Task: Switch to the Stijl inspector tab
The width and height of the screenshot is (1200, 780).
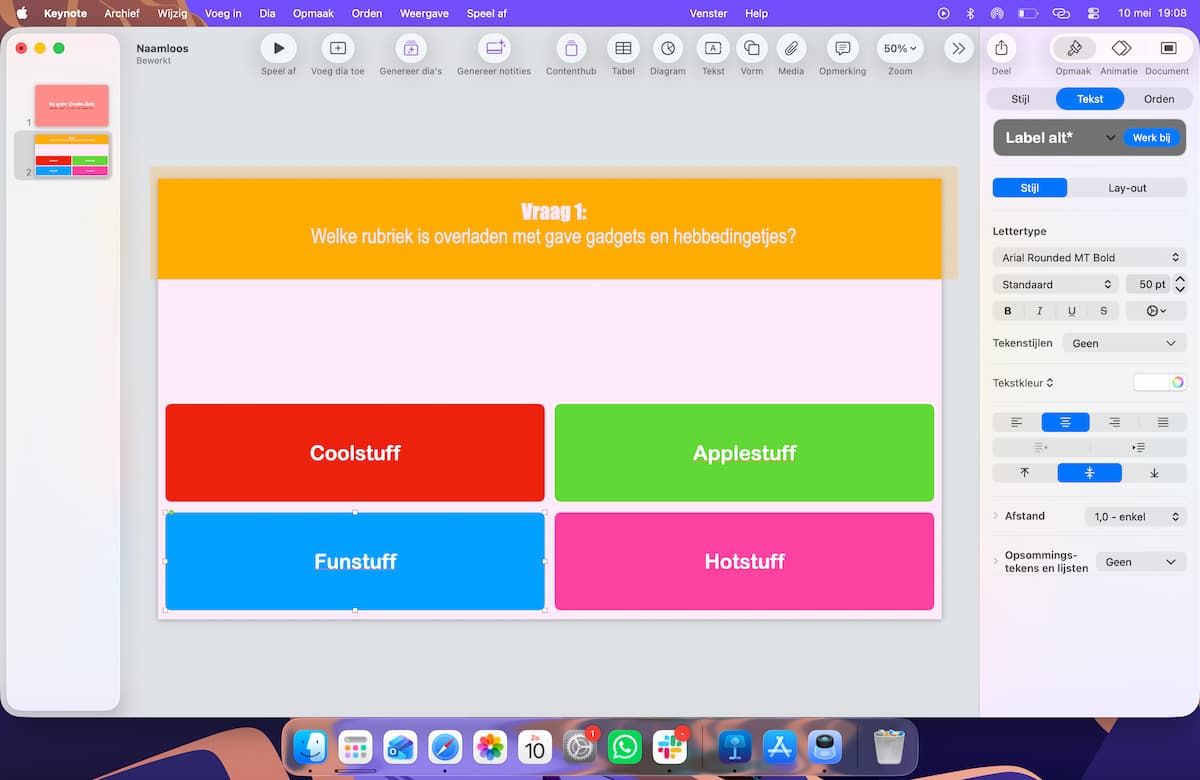Action: [x=1020, y=99]
